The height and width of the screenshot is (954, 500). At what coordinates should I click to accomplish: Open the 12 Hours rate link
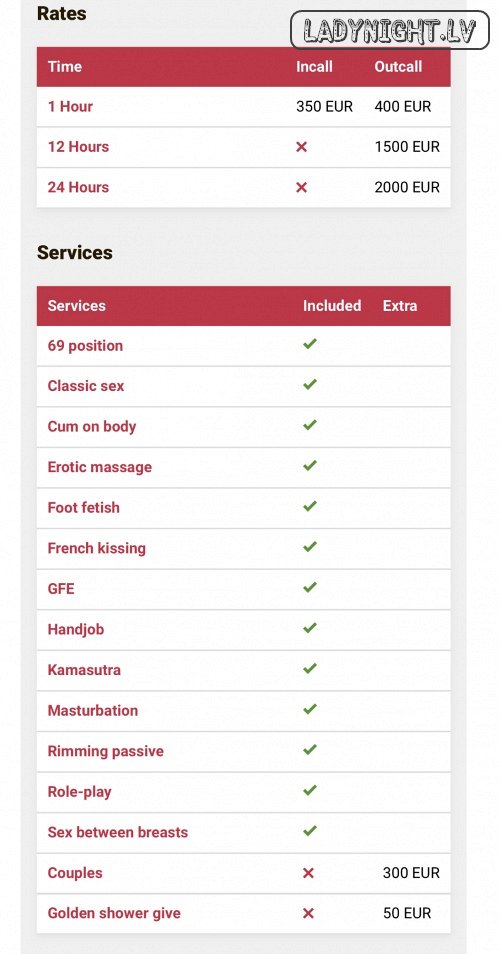pos(78,147)
